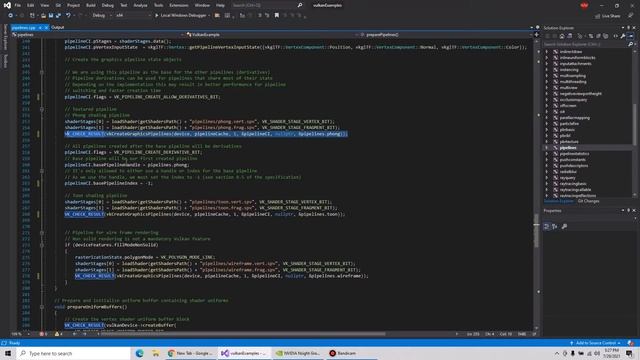Click Properties panel Categorized icon

click(547, 227)
